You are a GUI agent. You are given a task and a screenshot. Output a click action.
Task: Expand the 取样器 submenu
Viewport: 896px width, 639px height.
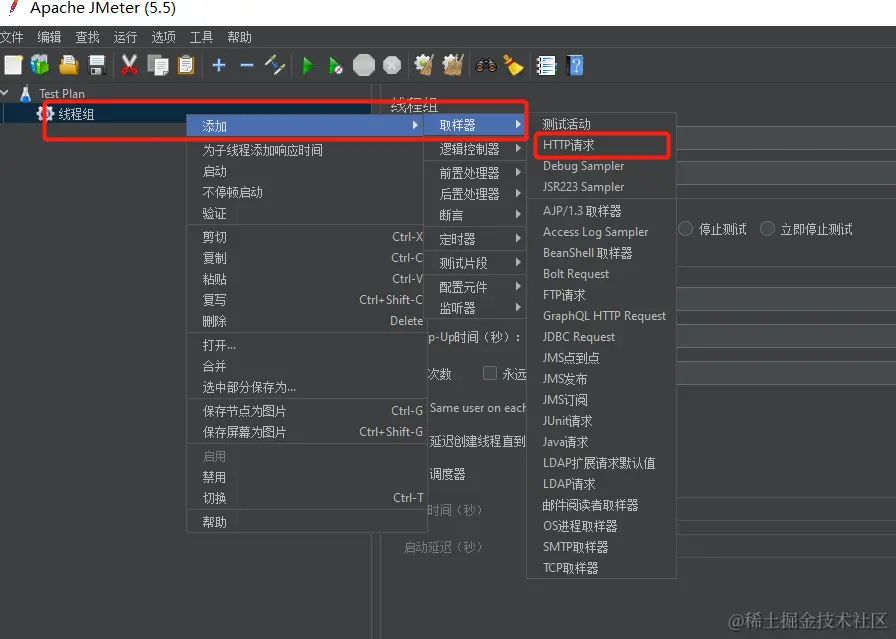pyautogui.click(x=474, y=125)
